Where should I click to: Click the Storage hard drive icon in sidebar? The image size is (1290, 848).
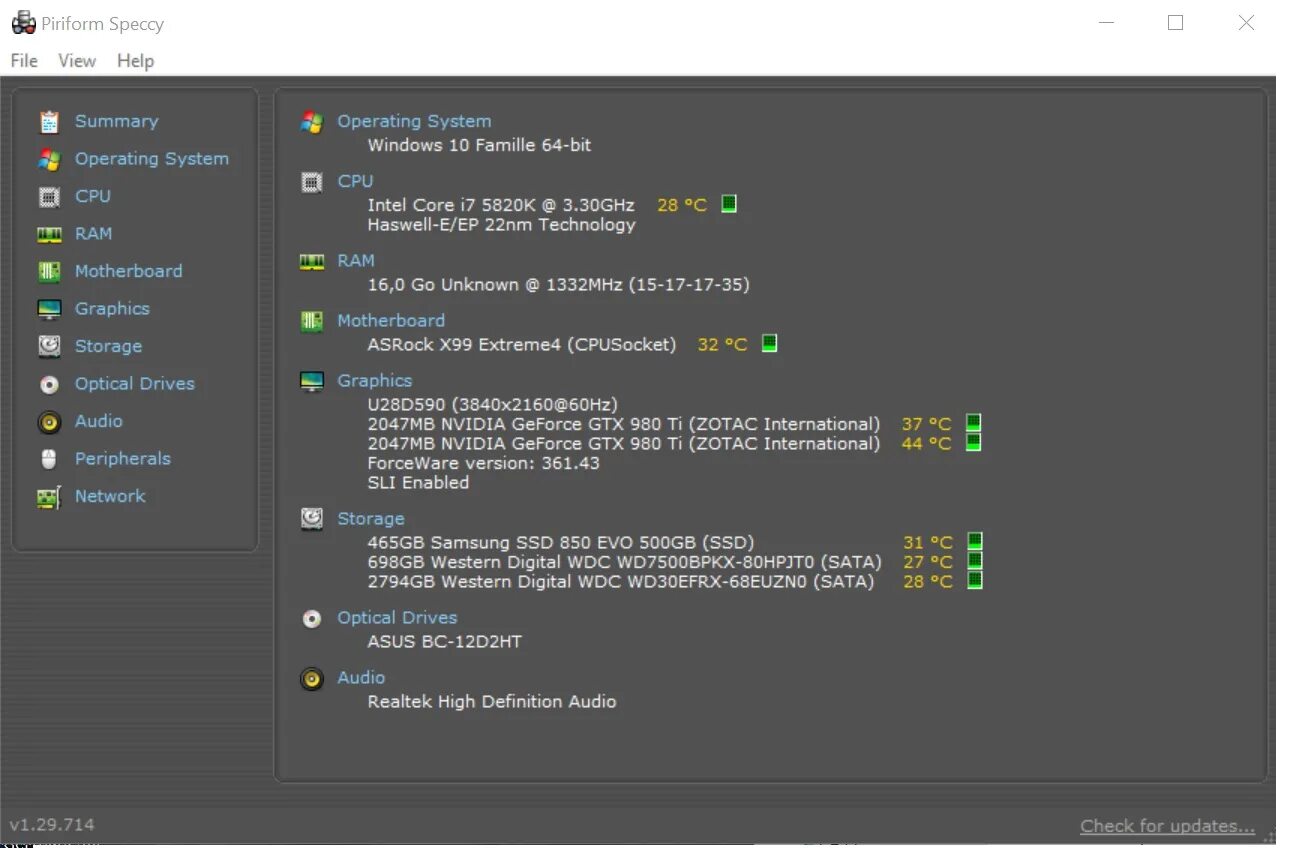tap(49, 347)
